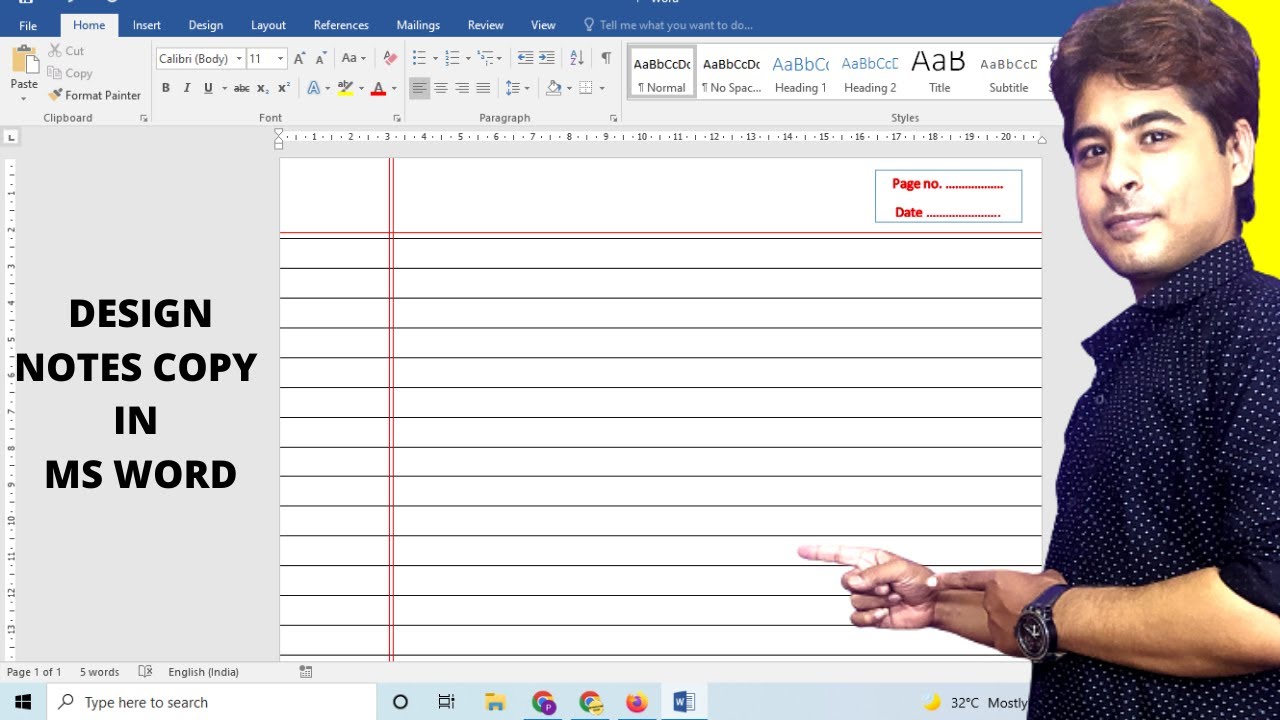Viewport: 1280px width, 720px height.
Task: Toggle Bold formatting
Action: (x=166, y=88)
